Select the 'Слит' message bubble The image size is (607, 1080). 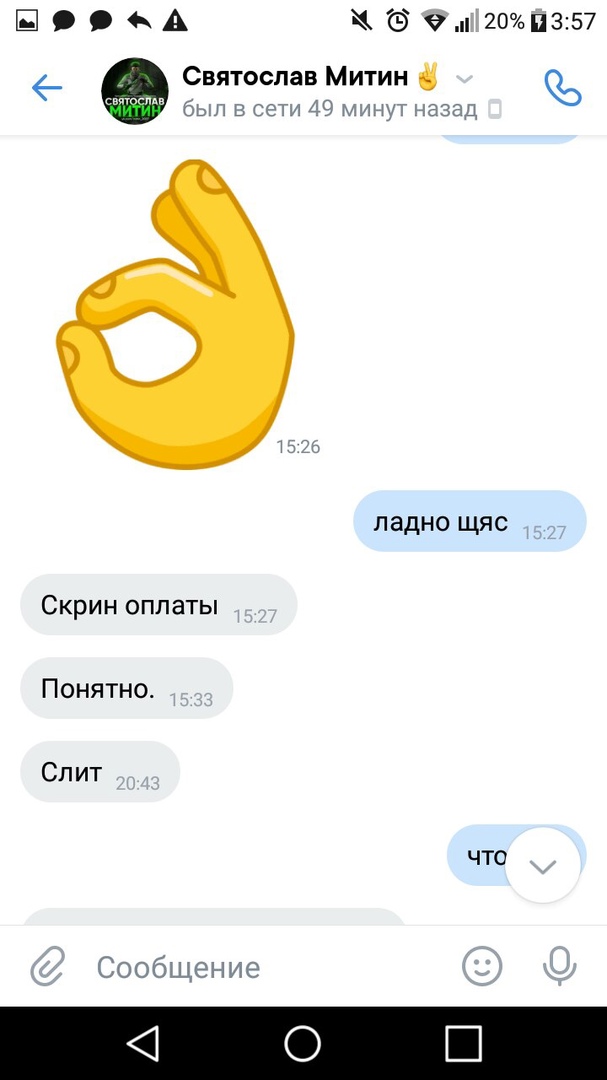click(x=100, y=771)
